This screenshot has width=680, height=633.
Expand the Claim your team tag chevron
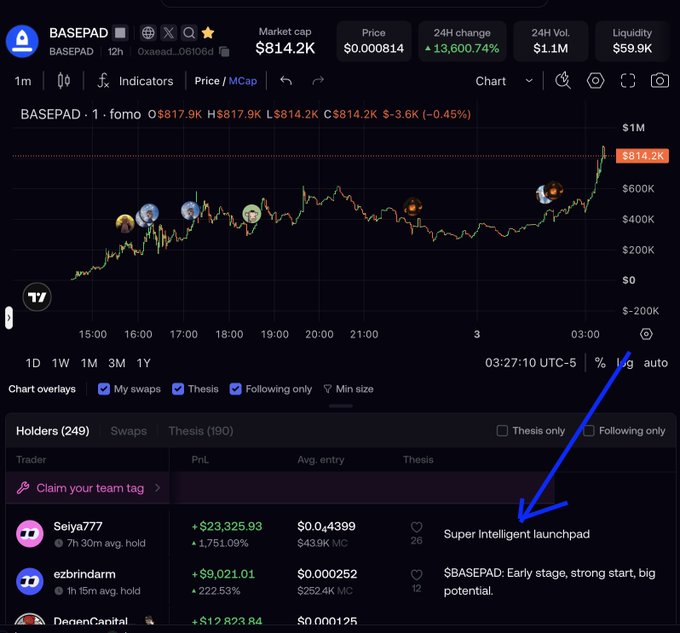point(157,488)
